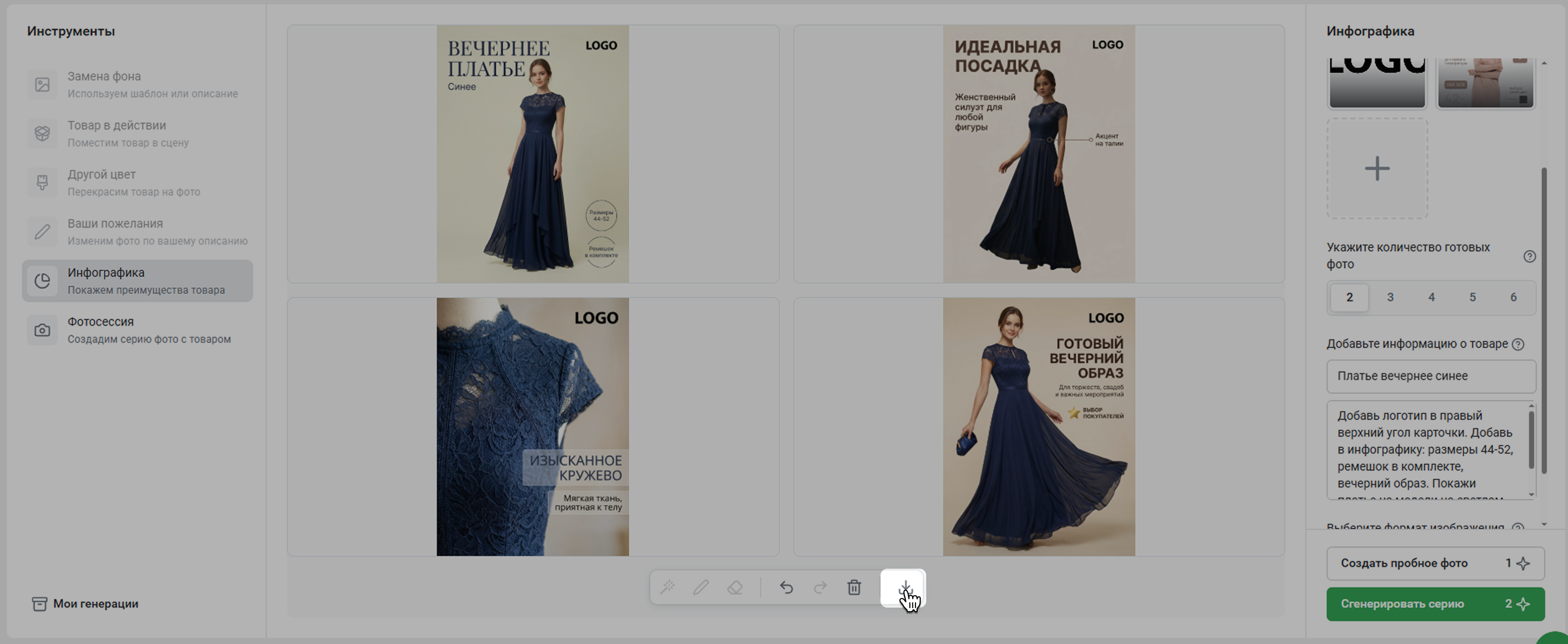Viewport: 1568px width, 644px height.
Task: Click the download icon
Action: click(904, 587)
